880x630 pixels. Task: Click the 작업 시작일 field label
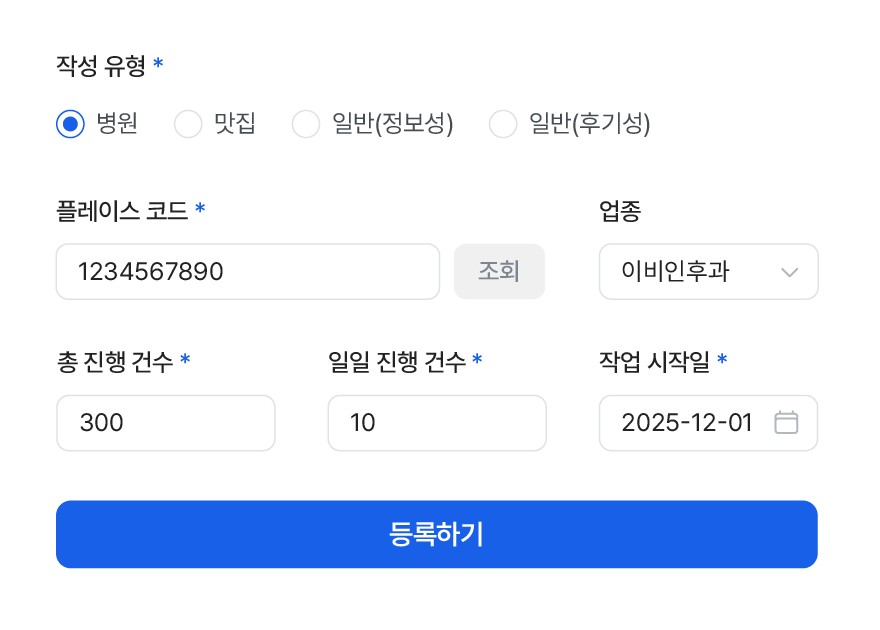[x=654, y=362]
